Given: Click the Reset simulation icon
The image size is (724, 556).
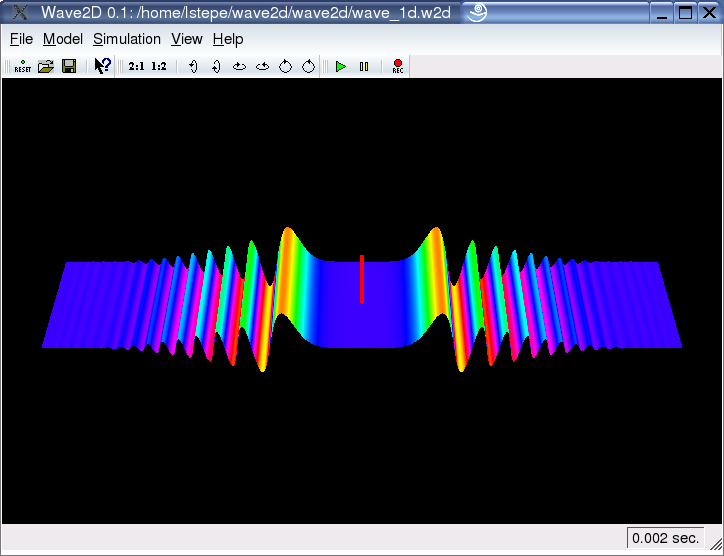Looking at the screenshot, I should point(22,67).
